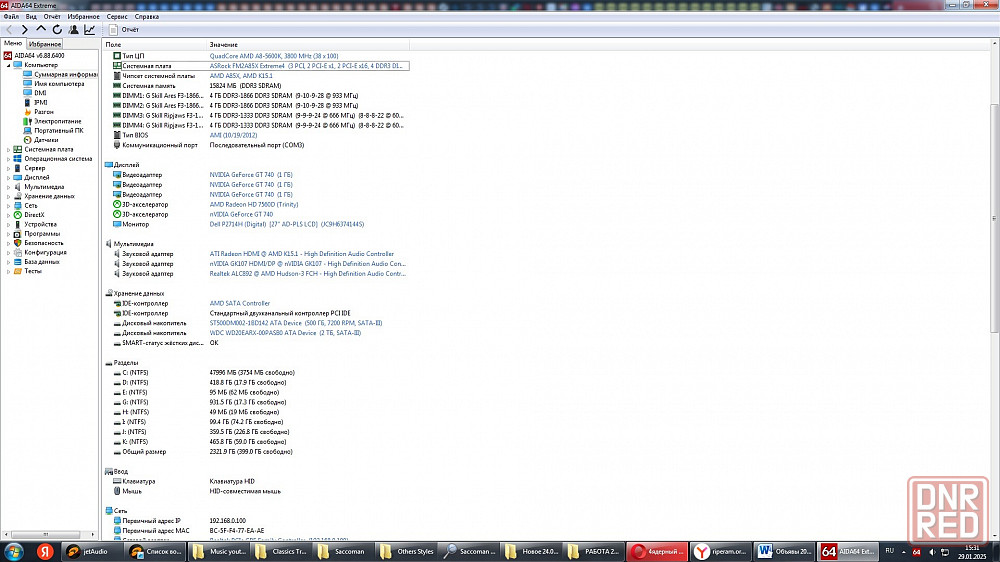
Task: Select the IPMI tree item
Action: tap(40, 102)
